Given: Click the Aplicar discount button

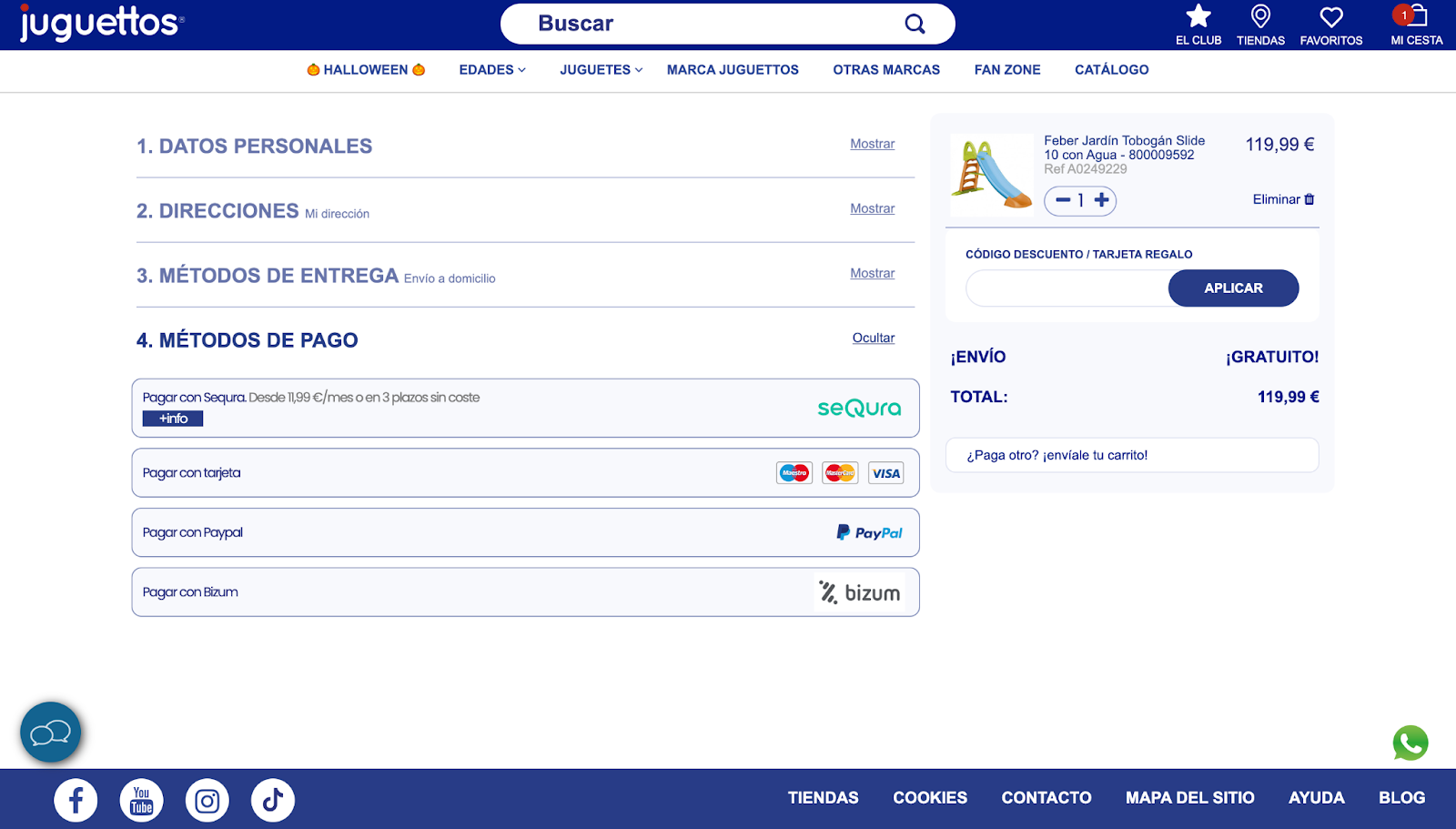Looking at the screenshot, I should pyautogui.click(x=1233, y=288).
